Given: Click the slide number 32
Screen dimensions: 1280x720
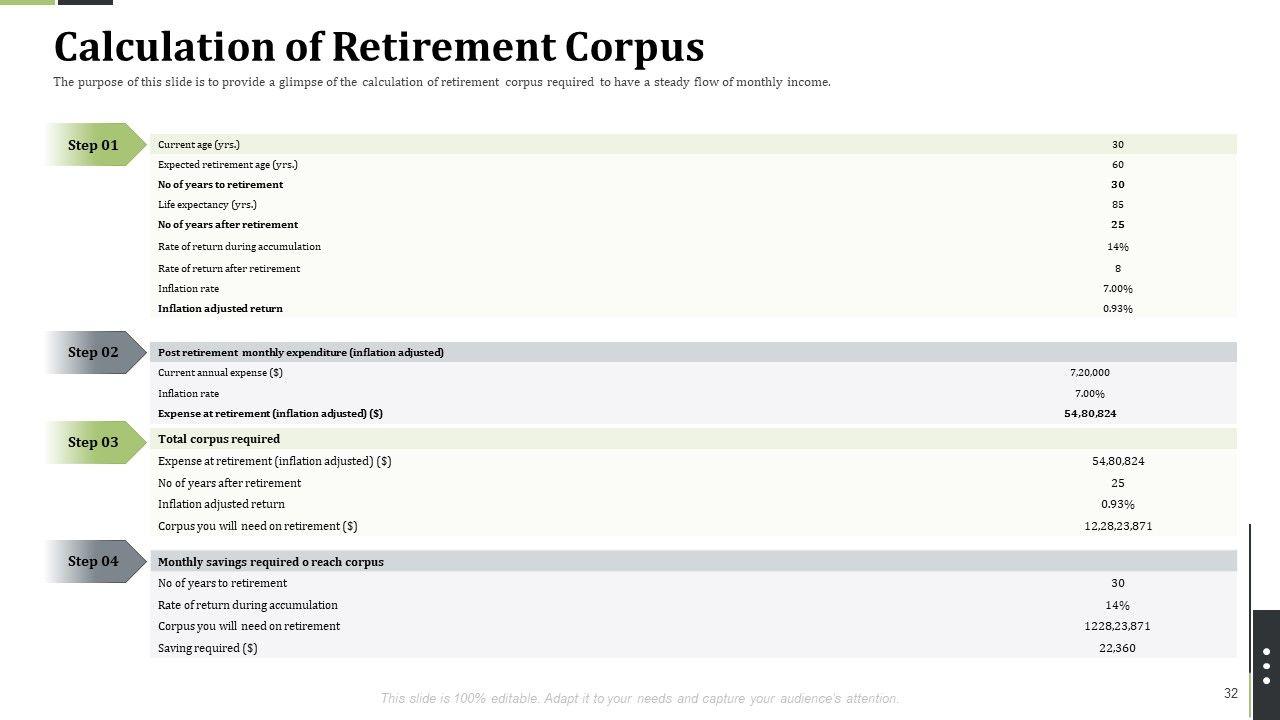Looking at the screenshot, I should [x=1231, y=693].
